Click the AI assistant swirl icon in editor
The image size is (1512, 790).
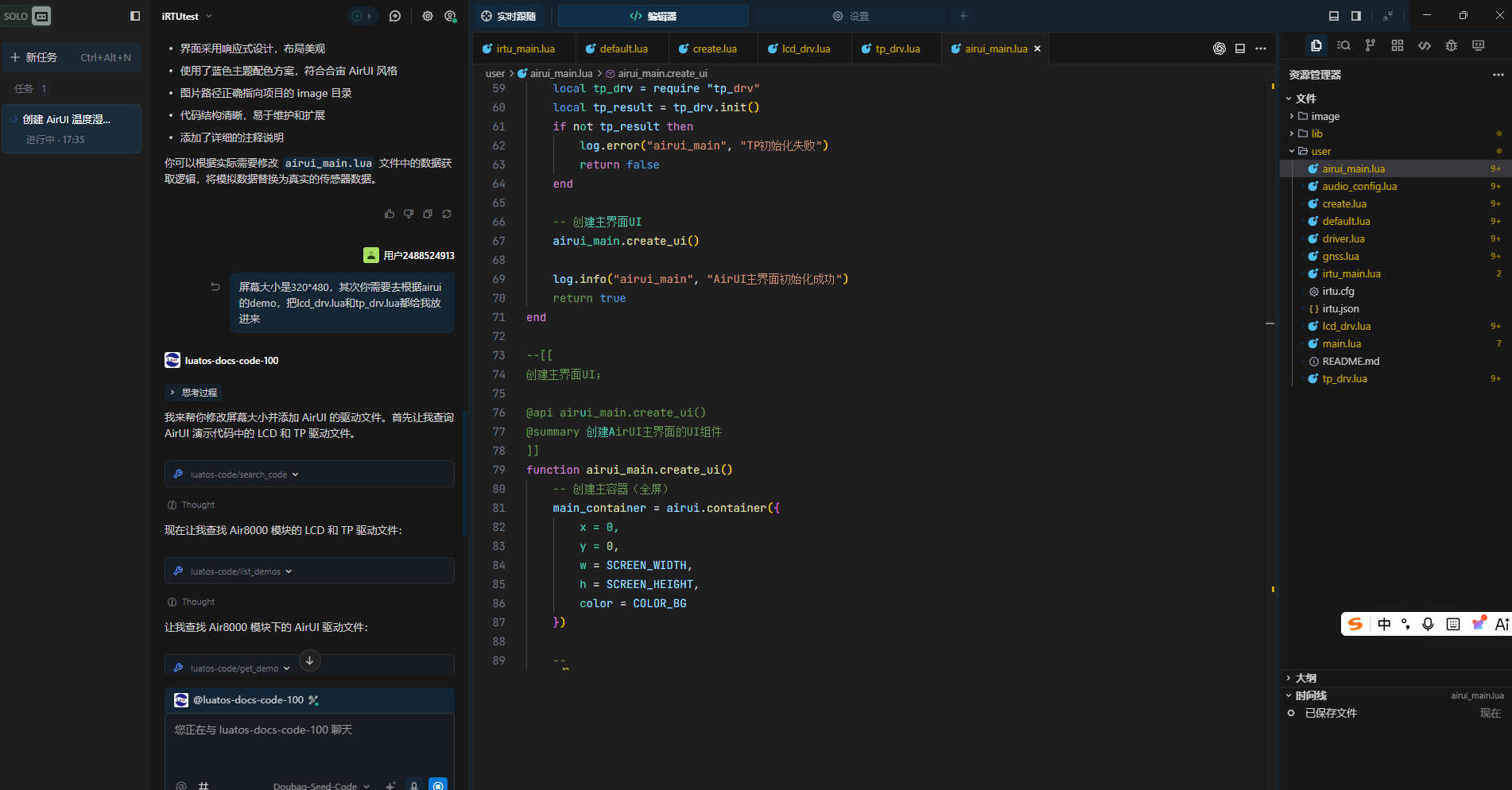1219,48
